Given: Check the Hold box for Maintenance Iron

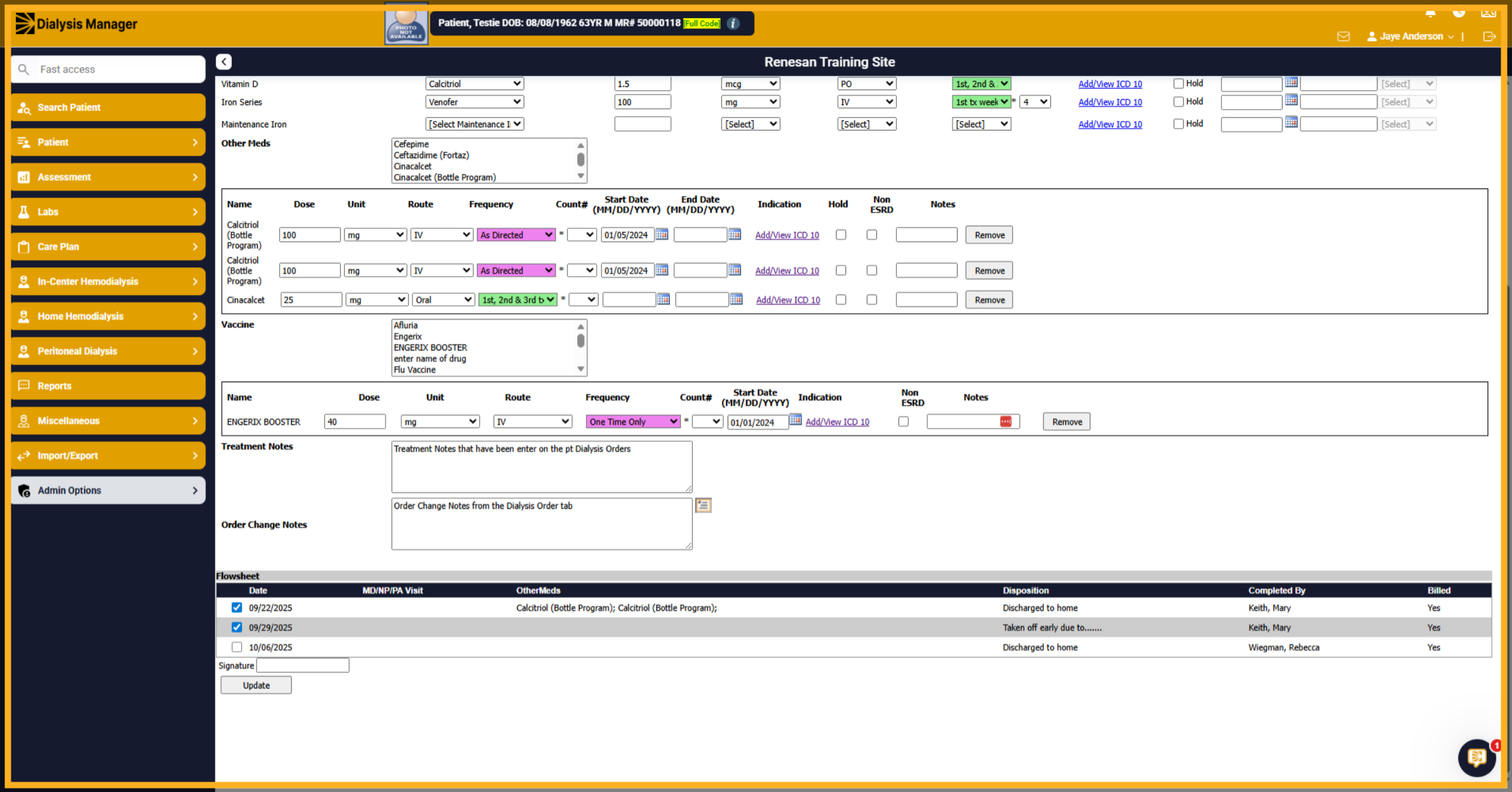Looking at the screenshot, I should [1178, 123].
